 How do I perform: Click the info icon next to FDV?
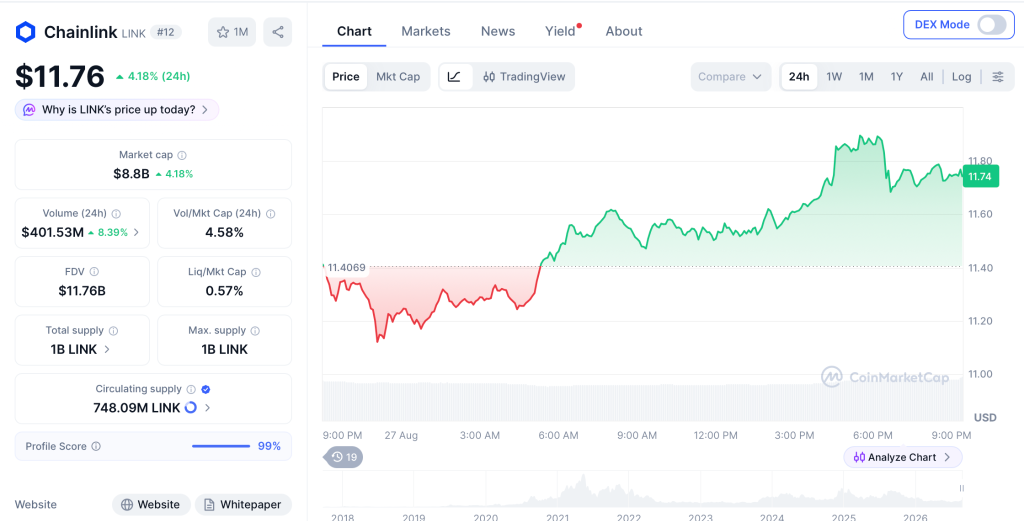(94, 272)
